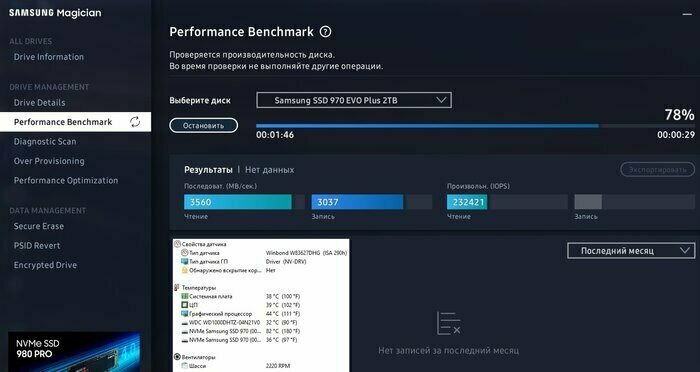Click the Нет записей за последний месяц message
The height and width of the screenshot is (372, 700).
click(448, 351)
